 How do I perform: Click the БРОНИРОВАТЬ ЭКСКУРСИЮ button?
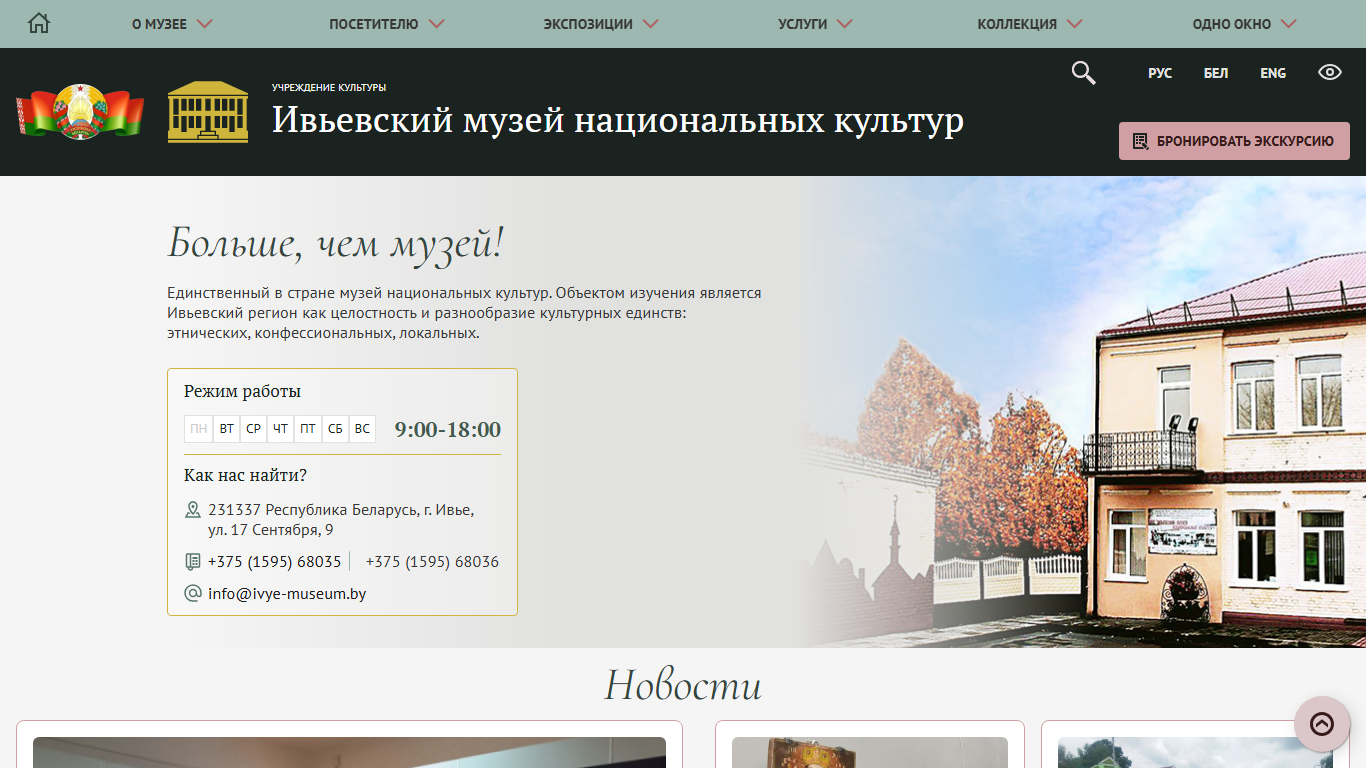click(x=1234, y=141)
